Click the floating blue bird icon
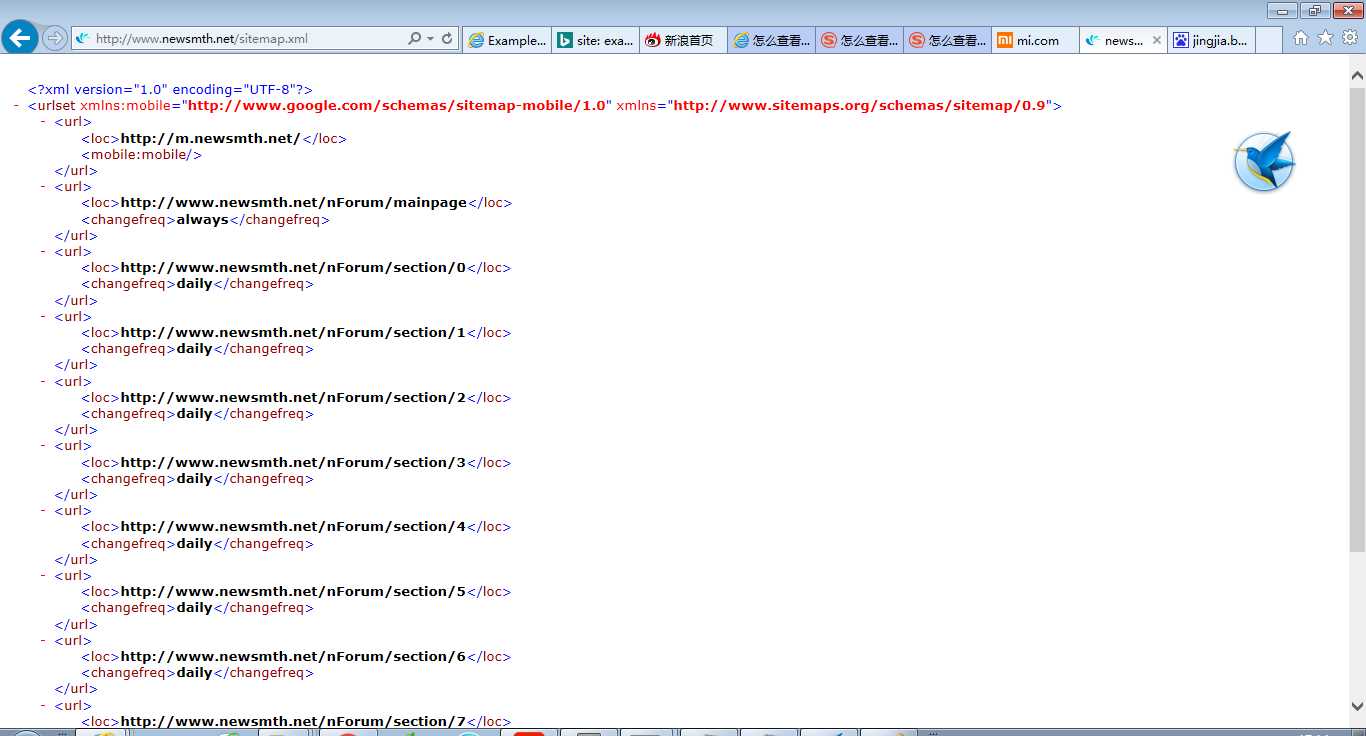The image size is (1366, 736). [x=1264, y=161]
